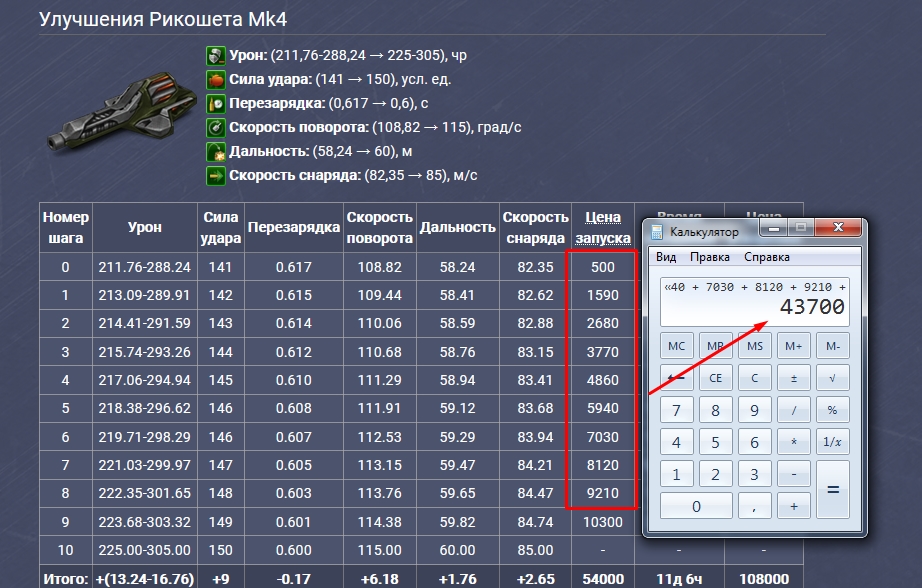The height and width of the screenshot is (588, 922).
Task: Click the Ricochet Mk4 turret image
Action: 122,113
